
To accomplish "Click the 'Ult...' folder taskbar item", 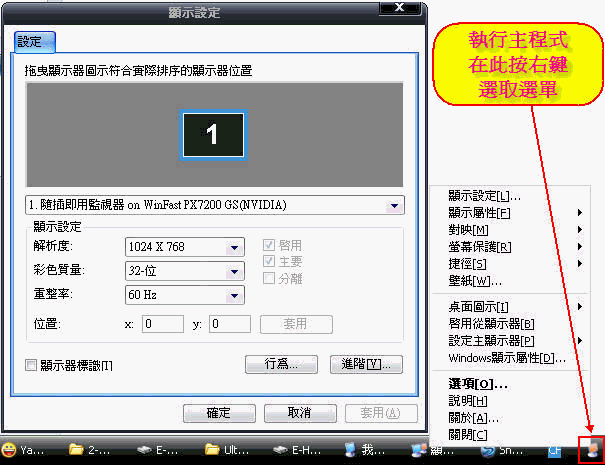I will pos(226,450).
